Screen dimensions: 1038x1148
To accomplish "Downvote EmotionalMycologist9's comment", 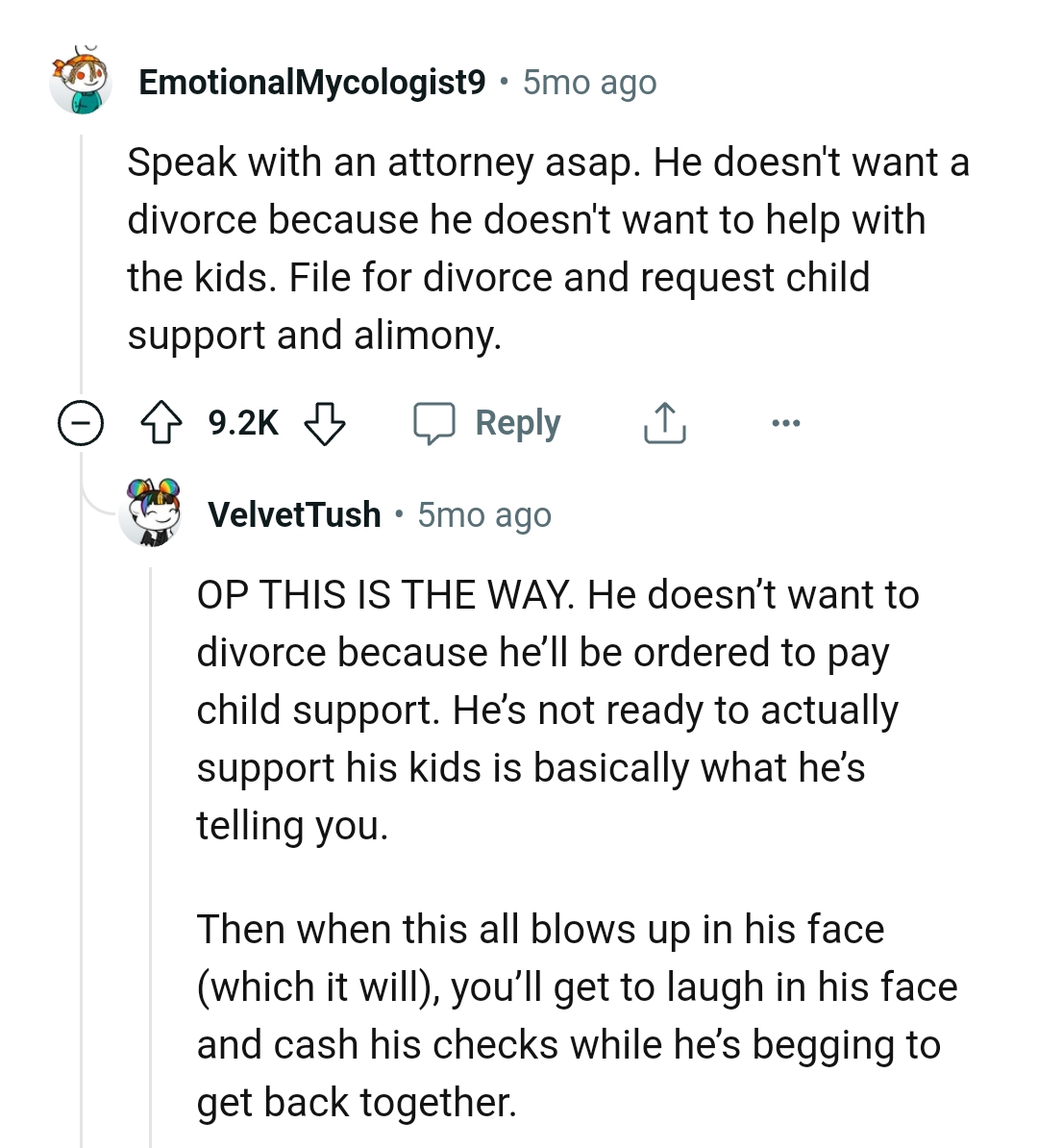I will pos(324,421).
